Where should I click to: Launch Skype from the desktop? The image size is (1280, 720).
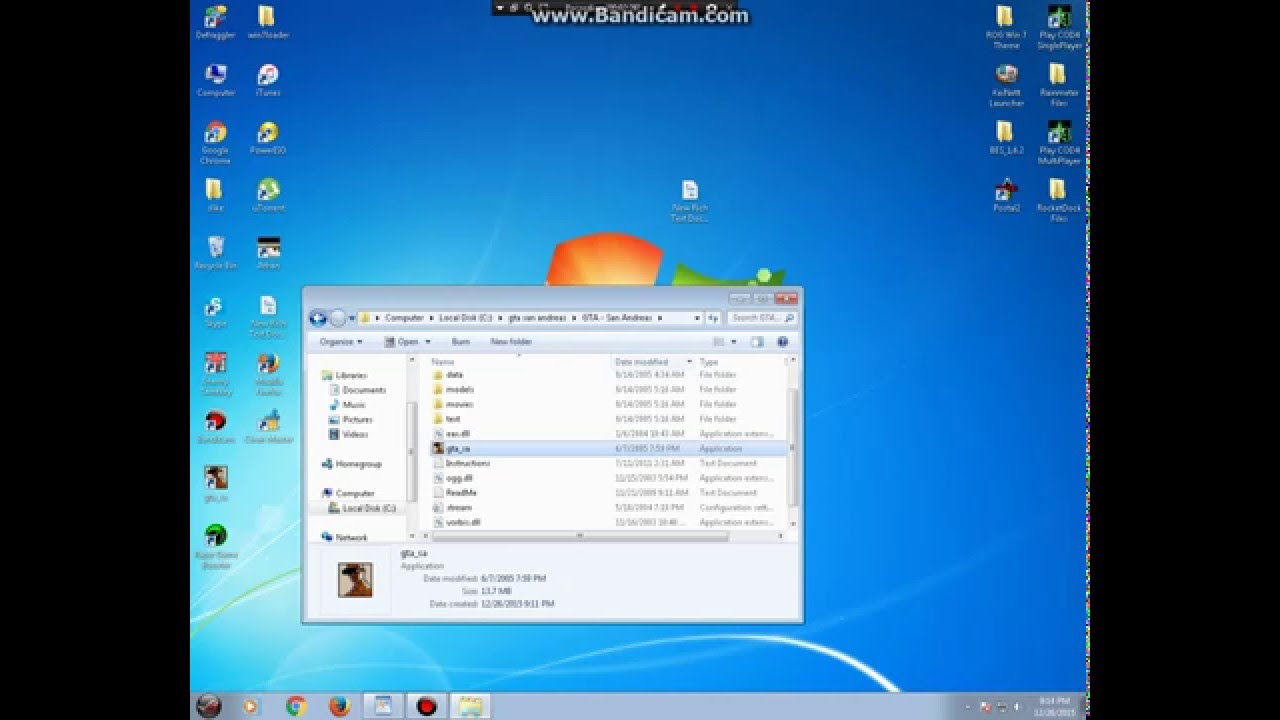(x=215, y=311)
